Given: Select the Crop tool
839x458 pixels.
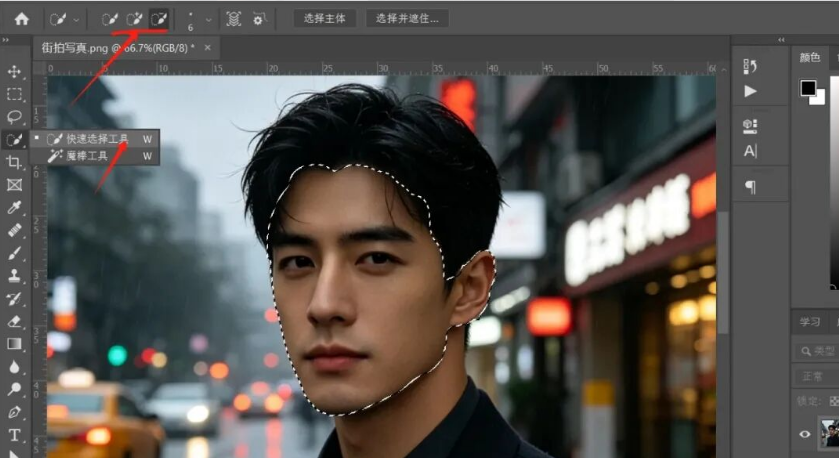Looking at the screenshot, I should 14,162.
